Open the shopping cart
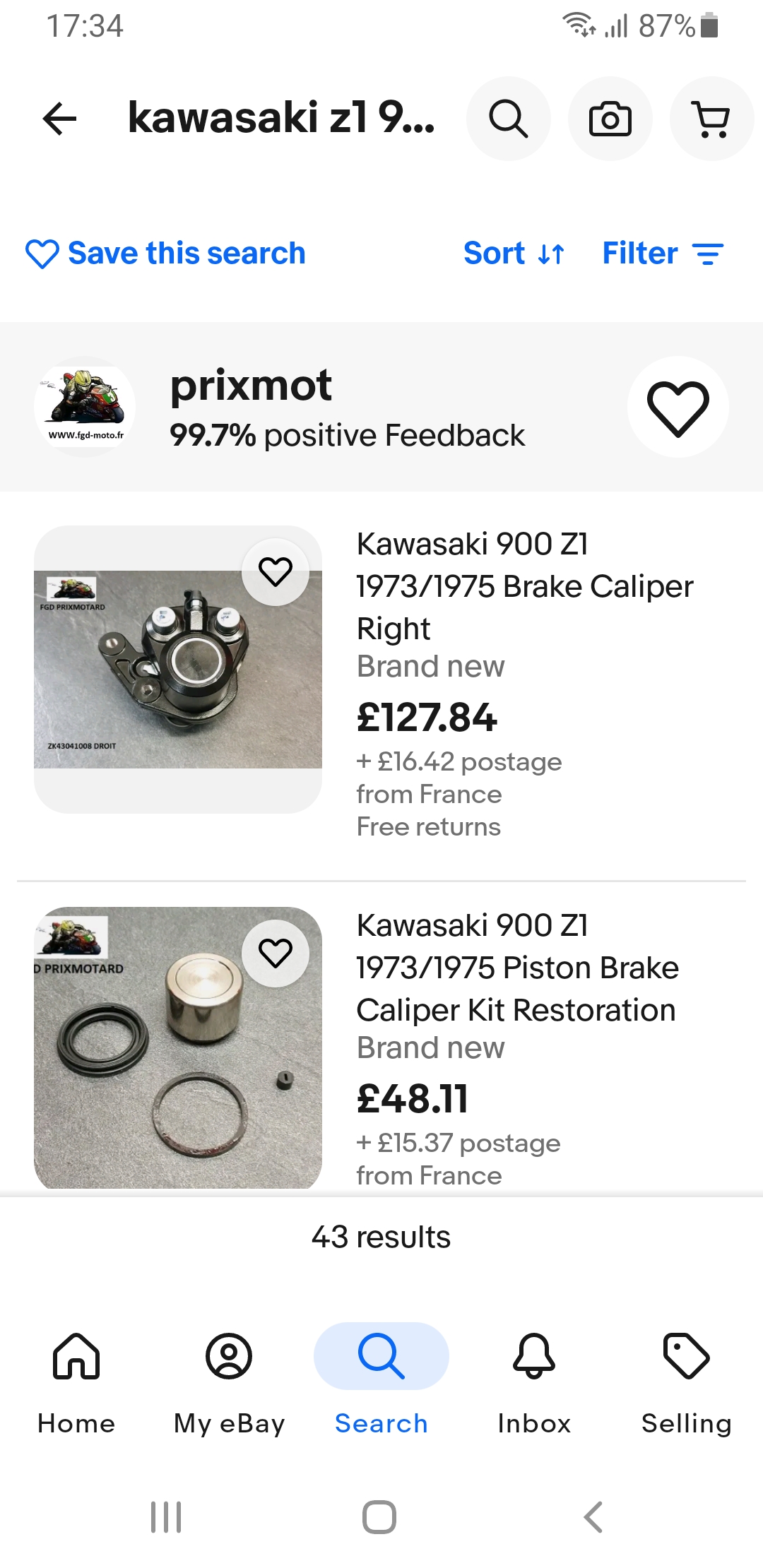The height and width of the screenshot is (1568, 763). (711, 119)
